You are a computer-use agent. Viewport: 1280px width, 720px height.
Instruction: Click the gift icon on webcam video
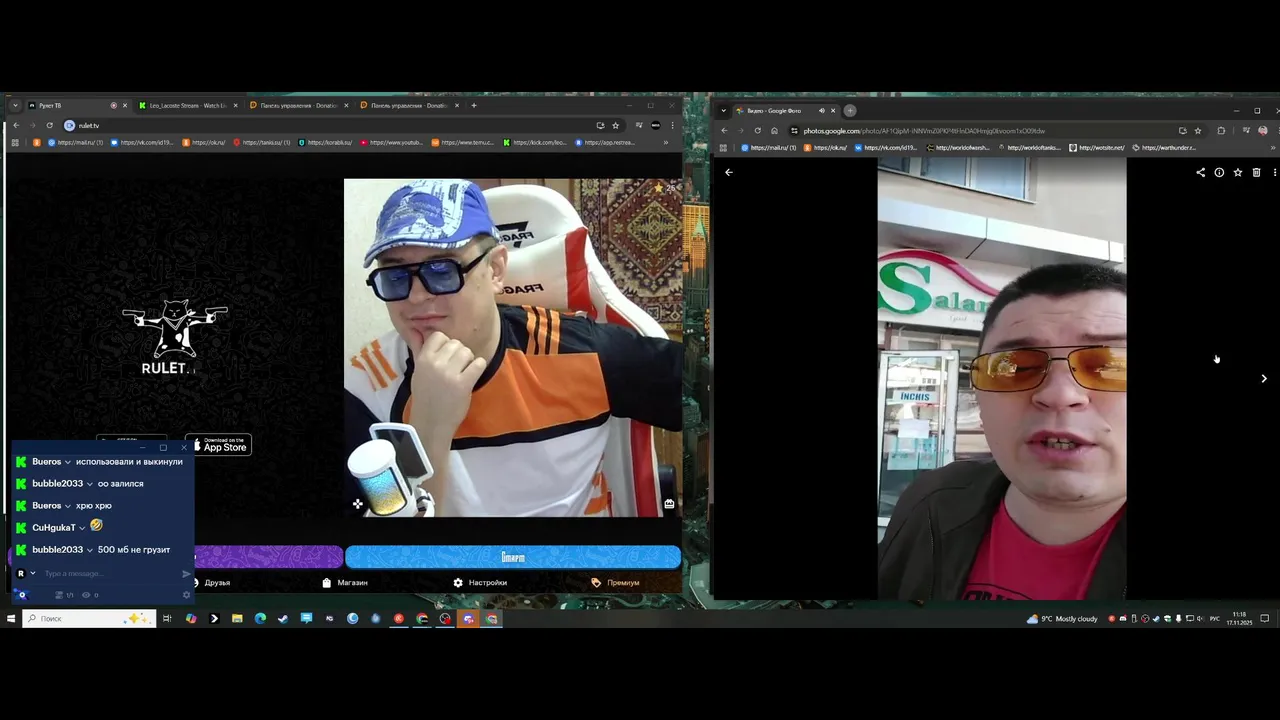tap(669, 504)
